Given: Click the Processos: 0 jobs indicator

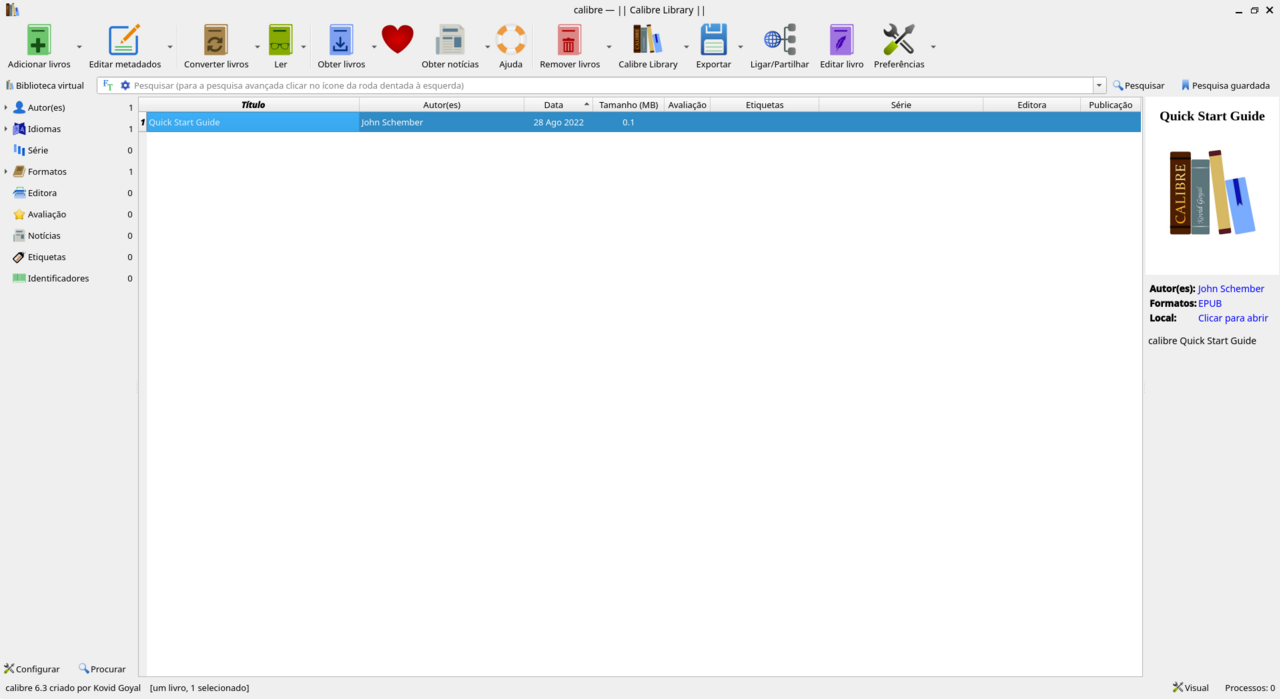Looking at the screenshot, I should click(x=1250, y=688).
